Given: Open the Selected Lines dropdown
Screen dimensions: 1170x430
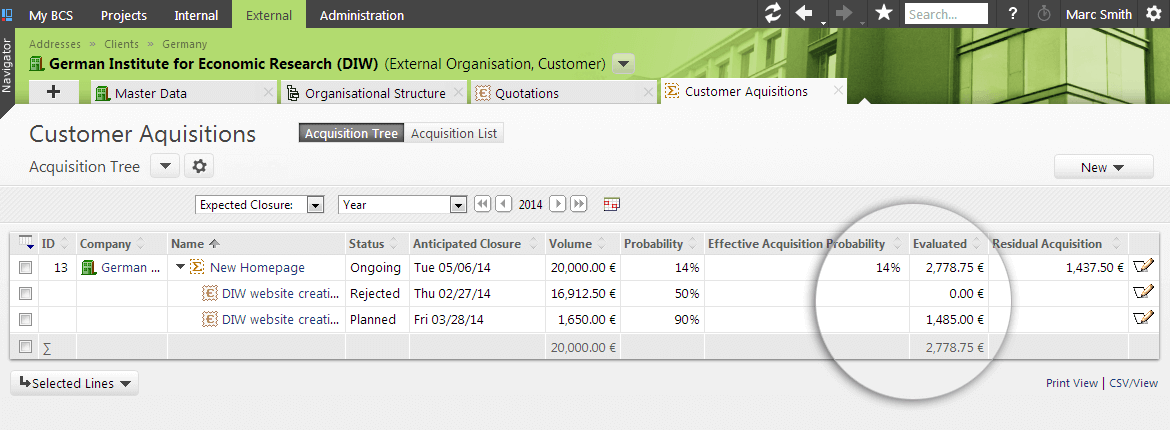Looking at the screenshot, I should coord(74,383).
